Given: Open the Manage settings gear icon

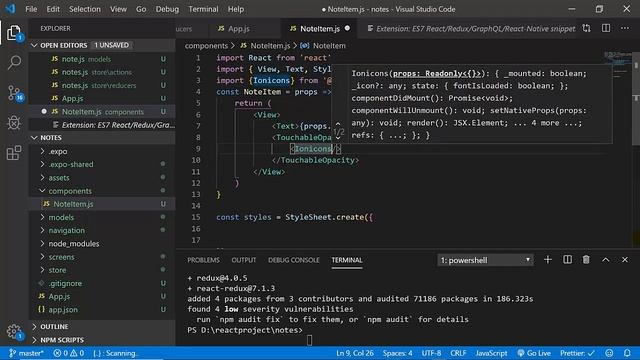Looking at the screenshot, I should [14, 331].
